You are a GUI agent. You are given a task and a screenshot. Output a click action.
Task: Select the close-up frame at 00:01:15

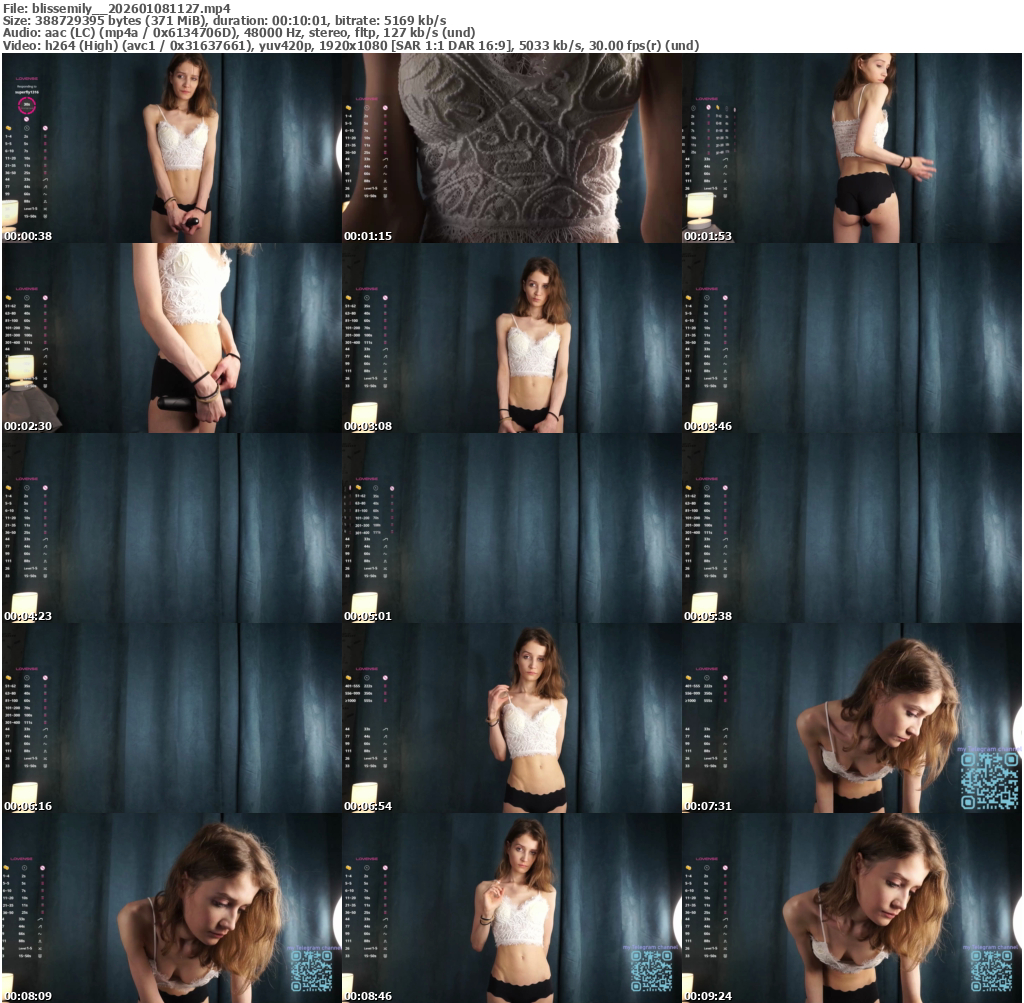point(511,148)
